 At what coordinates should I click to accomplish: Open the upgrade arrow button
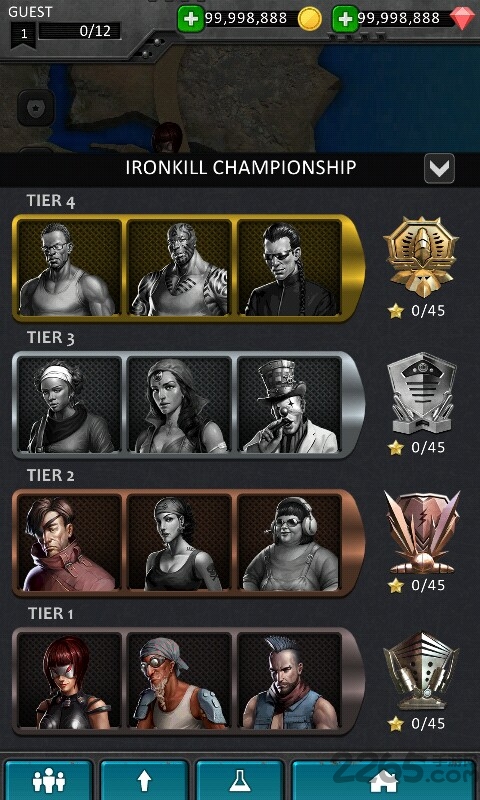(144, 781)
